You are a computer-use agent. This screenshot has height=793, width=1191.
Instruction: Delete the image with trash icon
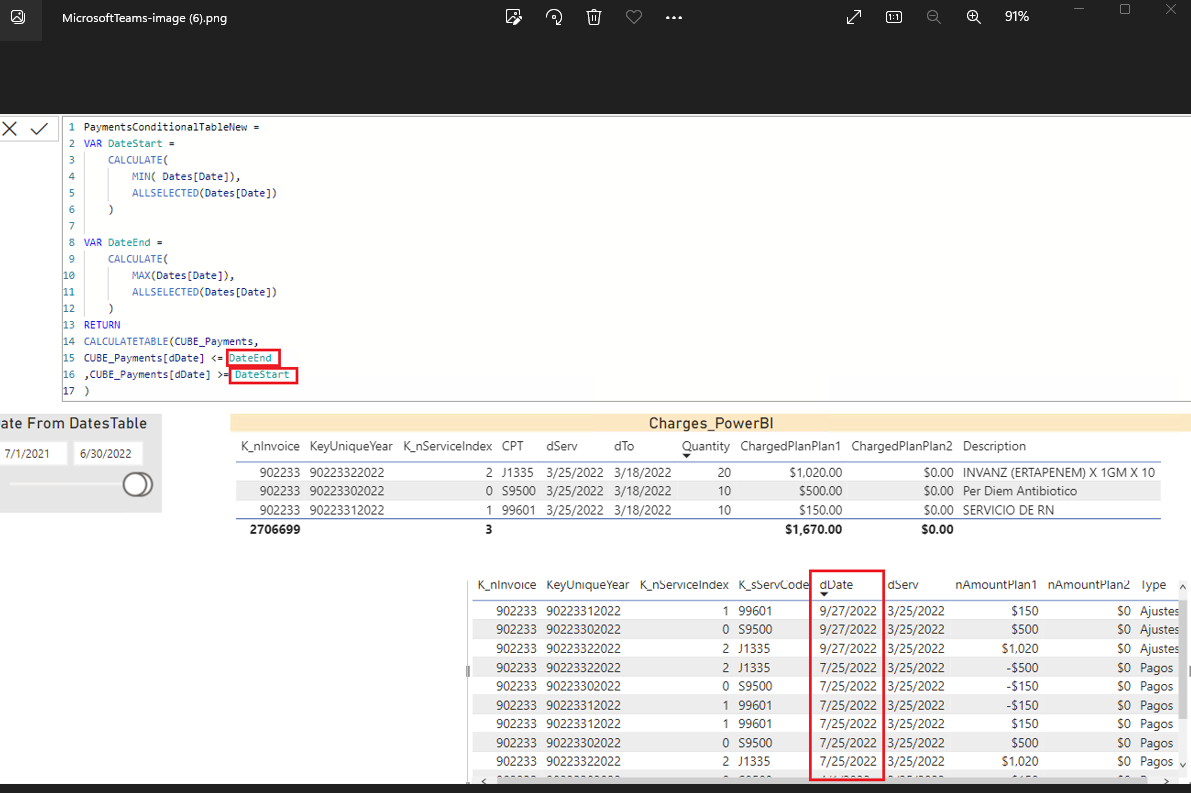[x=594, y=17]
